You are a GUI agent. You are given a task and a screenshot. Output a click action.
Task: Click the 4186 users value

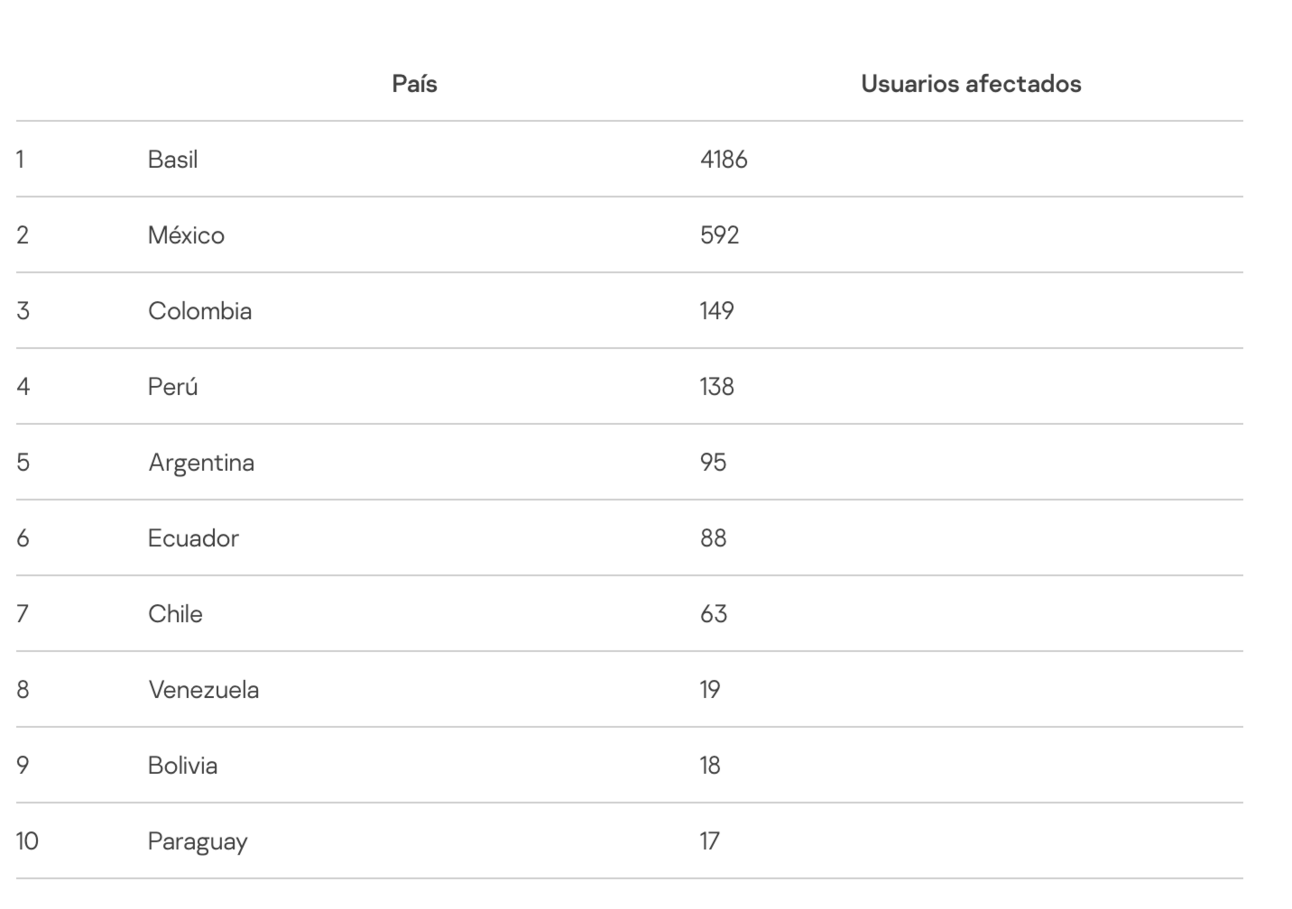coord(723,159)
